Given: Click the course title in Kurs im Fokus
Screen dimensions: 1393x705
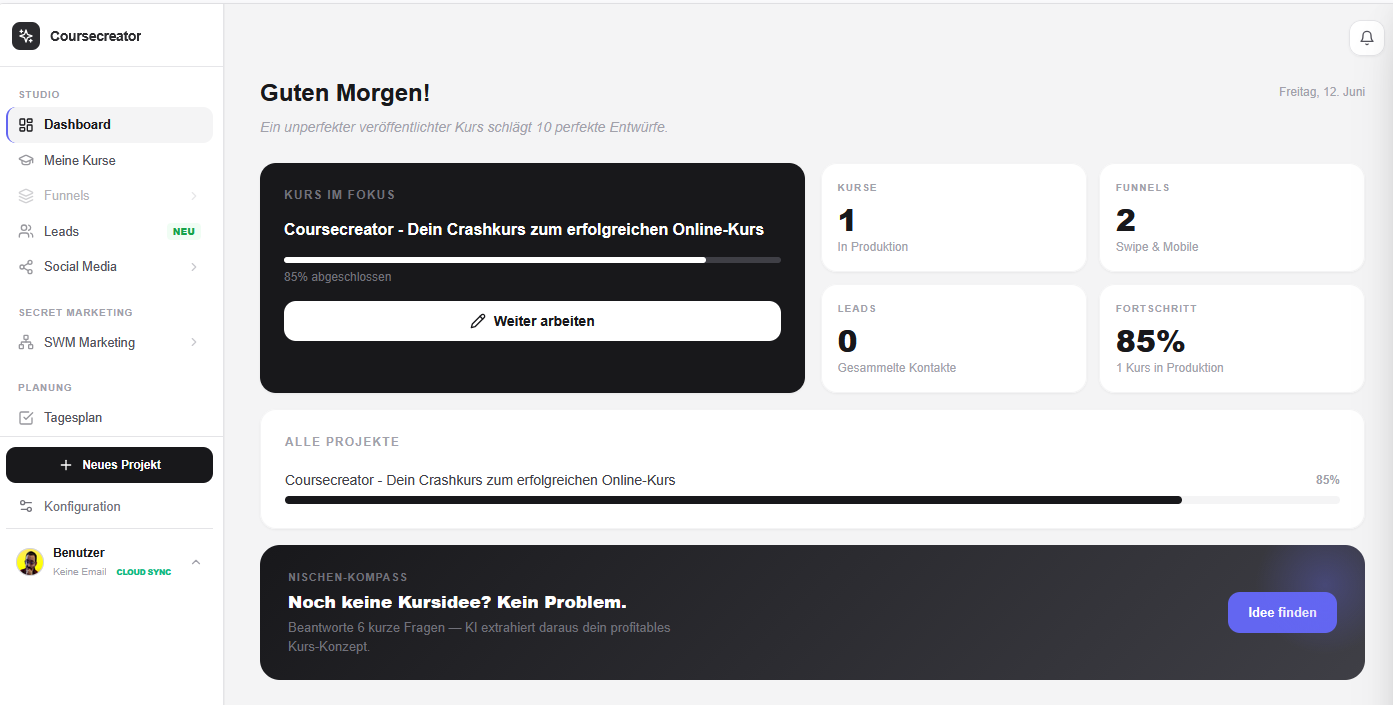Looking at the screenshot, I should (524, 230).
